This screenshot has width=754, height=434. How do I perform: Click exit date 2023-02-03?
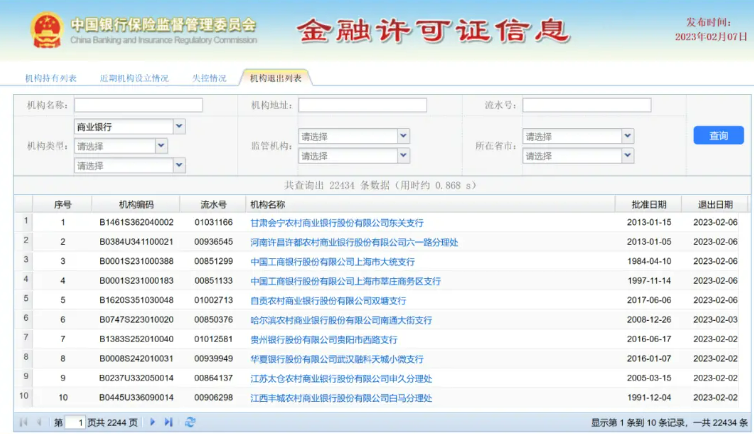click(x=716, y=320)
